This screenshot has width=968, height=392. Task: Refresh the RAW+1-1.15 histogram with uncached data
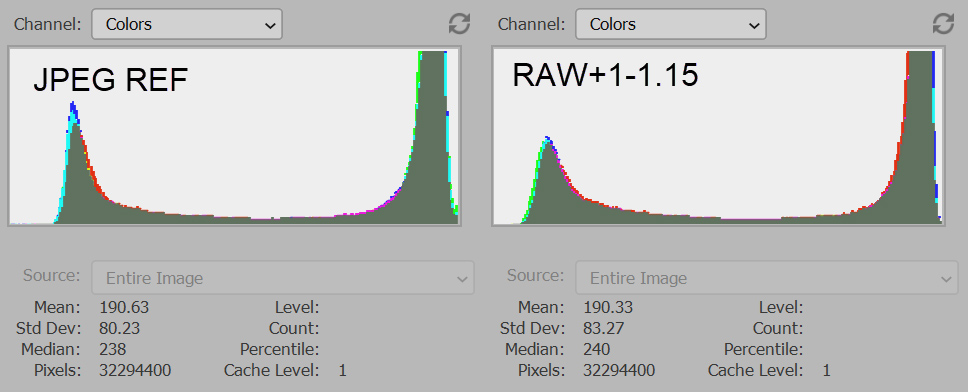[943, 24]
